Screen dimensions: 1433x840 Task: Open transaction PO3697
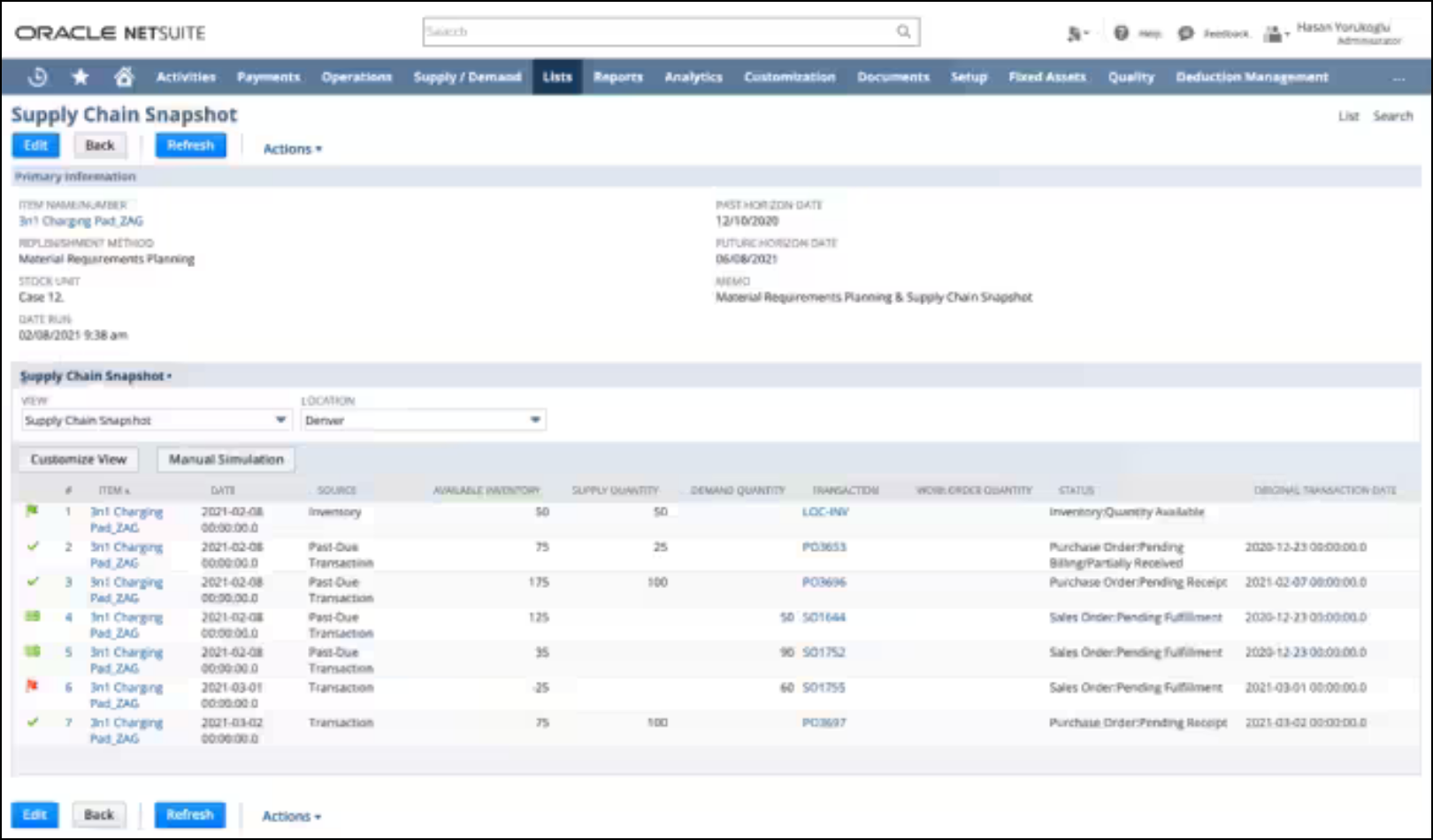(824, 722)
